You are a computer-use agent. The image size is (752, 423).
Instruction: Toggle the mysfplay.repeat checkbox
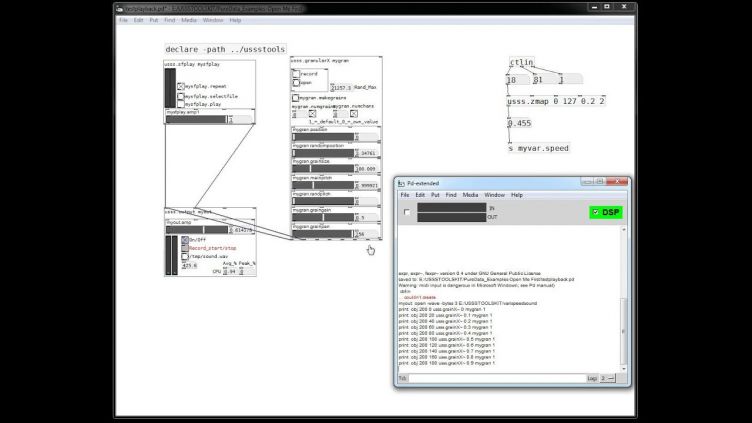click(x=181, y=86)
